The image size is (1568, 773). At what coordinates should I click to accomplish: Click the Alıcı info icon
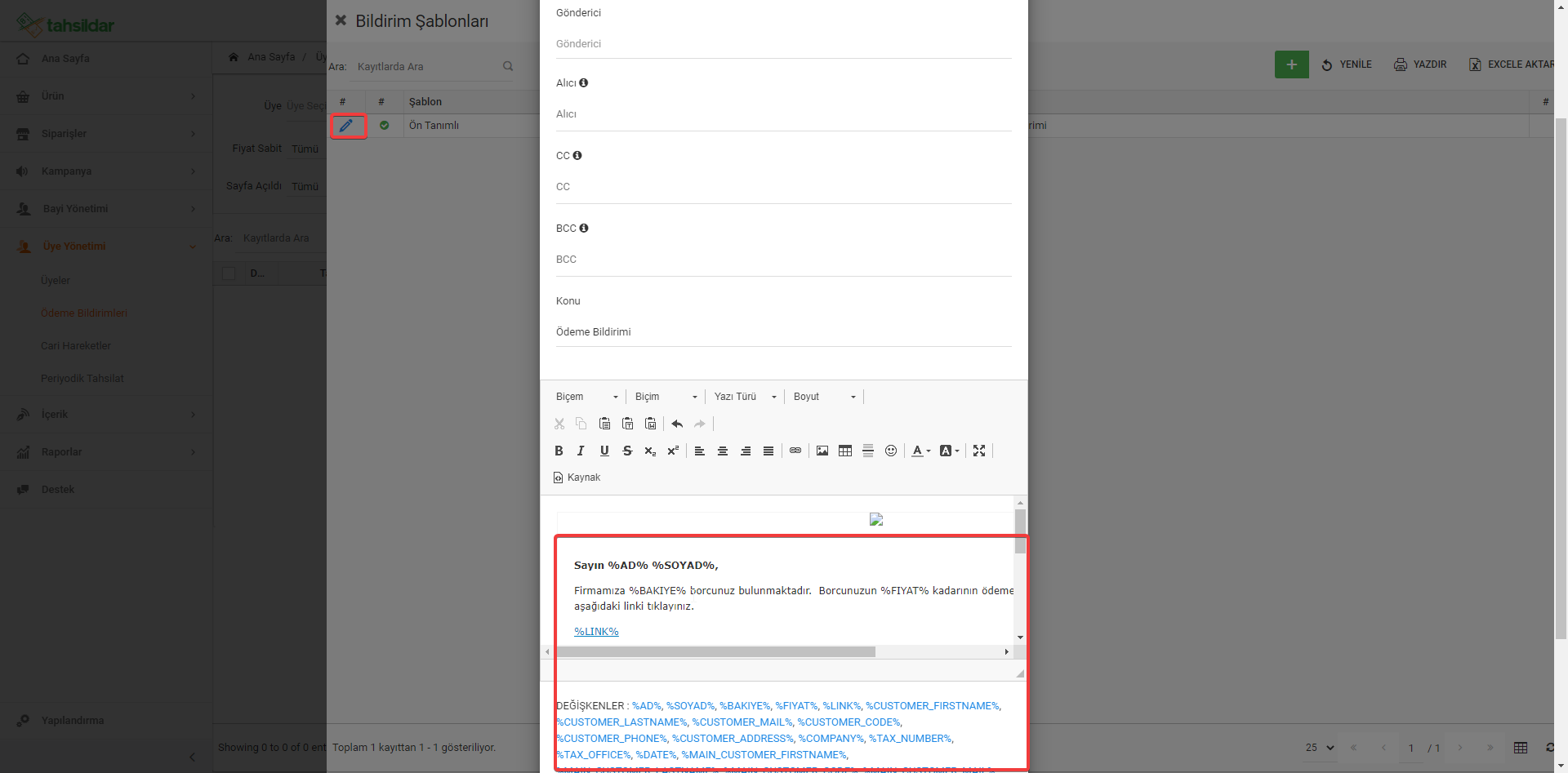[584, 83]
